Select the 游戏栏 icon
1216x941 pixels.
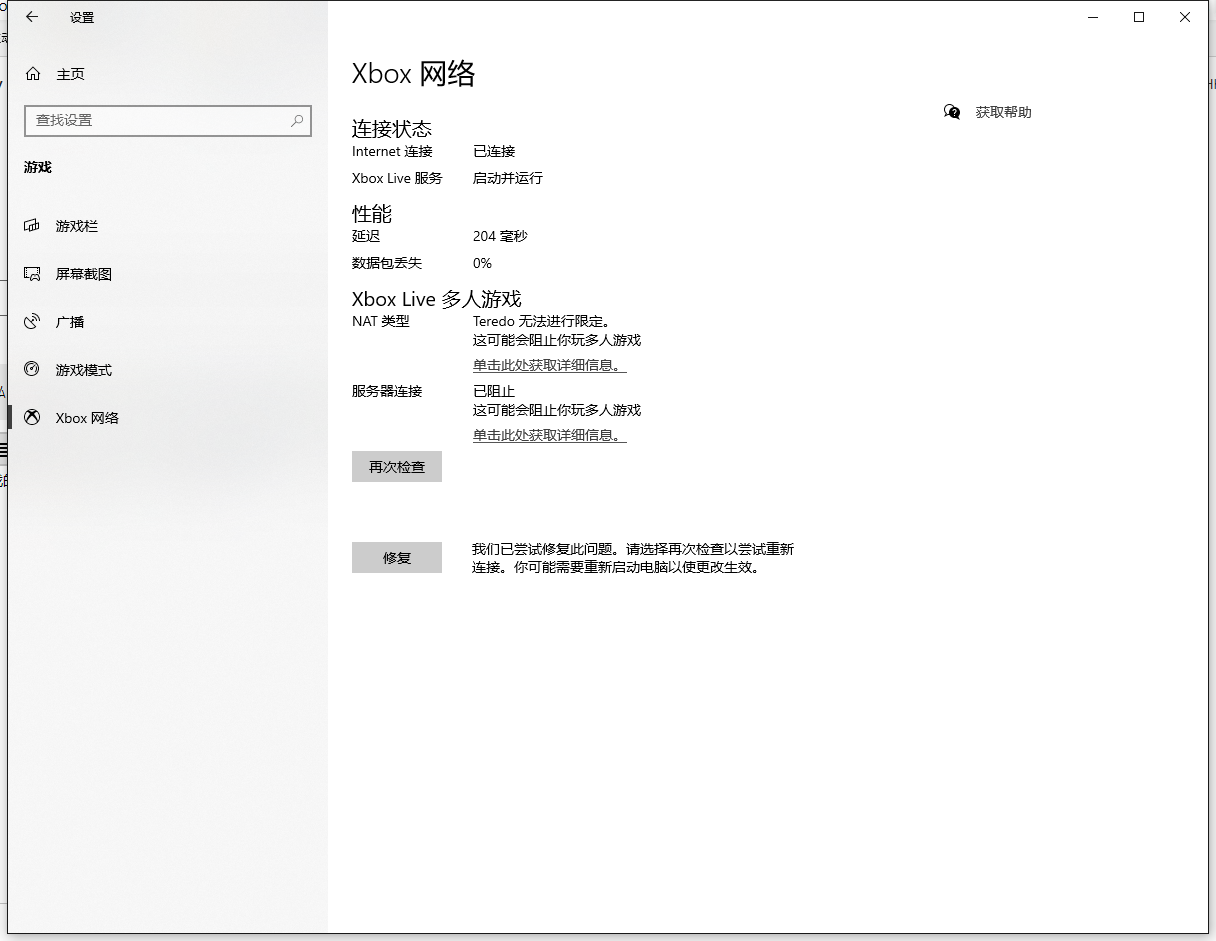[32, 226]
